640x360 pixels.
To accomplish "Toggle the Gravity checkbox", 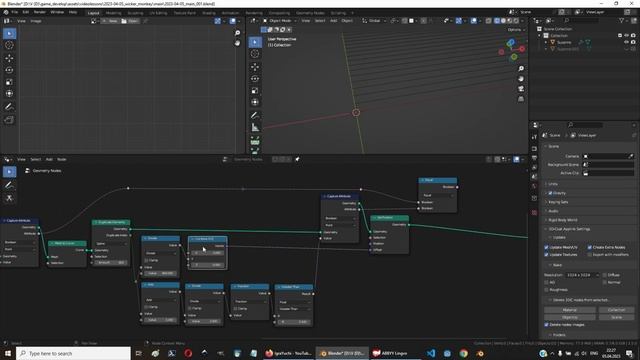I will 550,193.
